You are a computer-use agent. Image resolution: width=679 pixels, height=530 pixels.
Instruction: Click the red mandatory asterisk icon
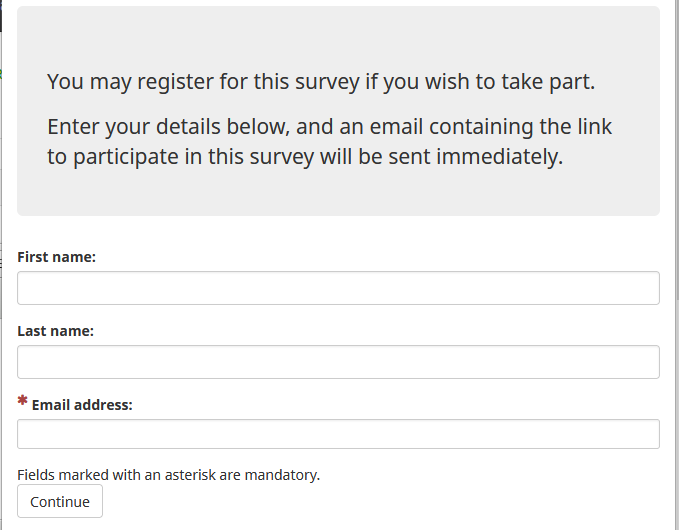pos(22,402)
